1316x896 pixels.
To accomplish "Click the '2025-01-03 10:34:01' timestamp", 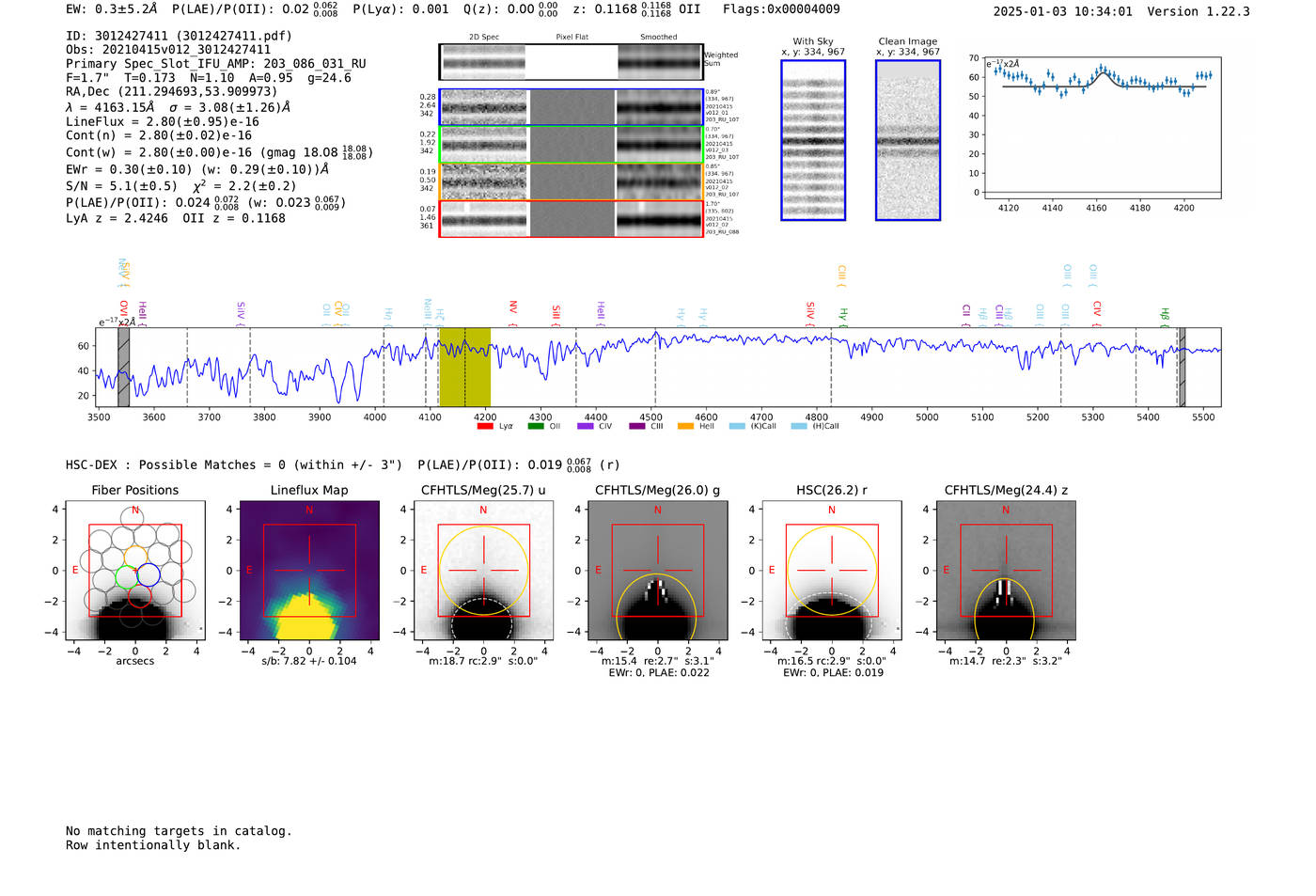I will click(x=1063, y=12).
